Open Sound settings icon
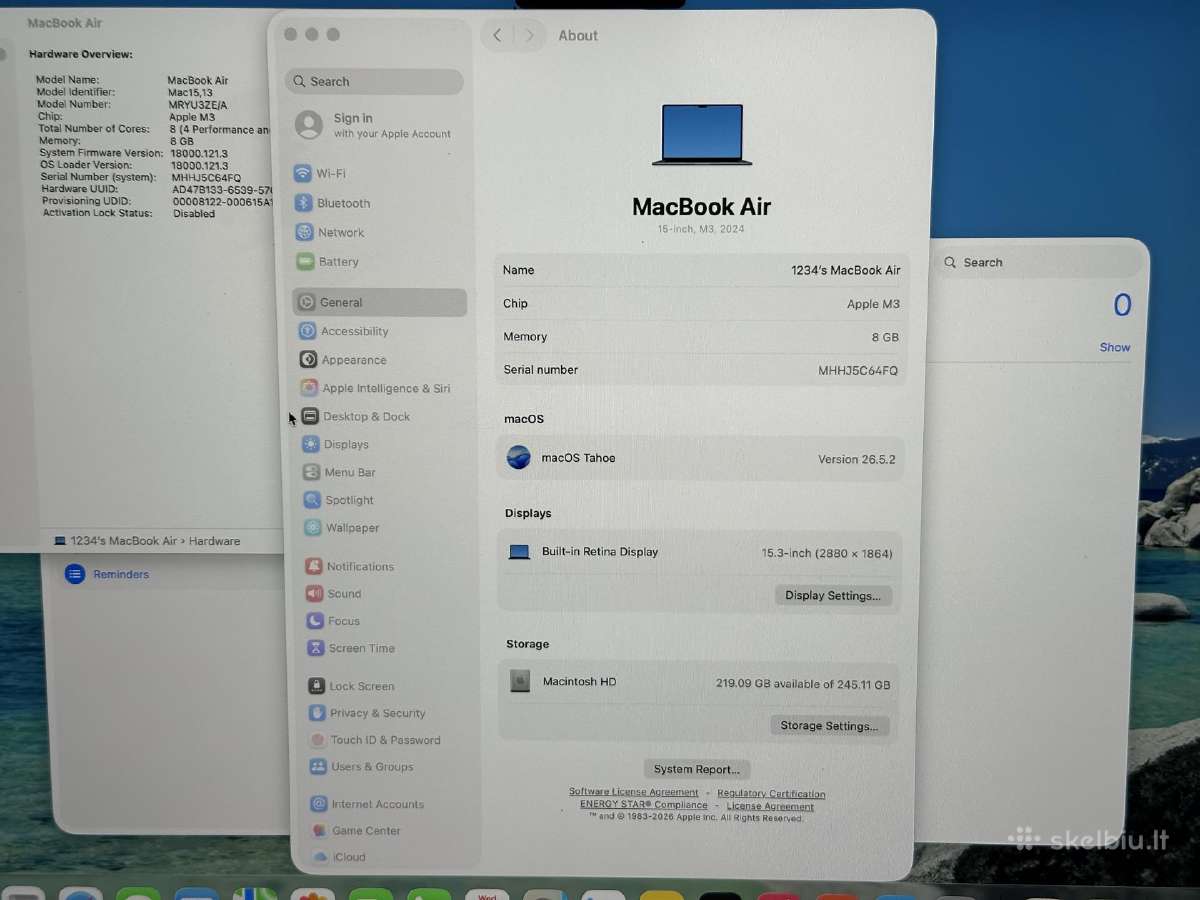This screenshot has height=900, width=1200. click(315, 593)
